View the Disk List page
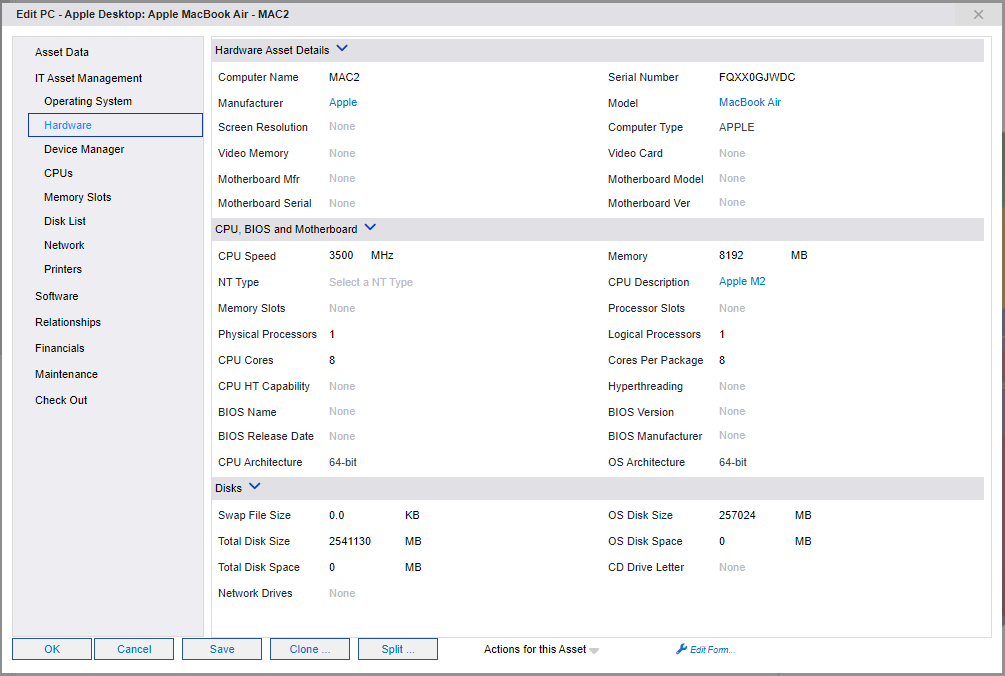Image resolution: width=1005 pixels, height=676 pixels. tap(67, 221)
